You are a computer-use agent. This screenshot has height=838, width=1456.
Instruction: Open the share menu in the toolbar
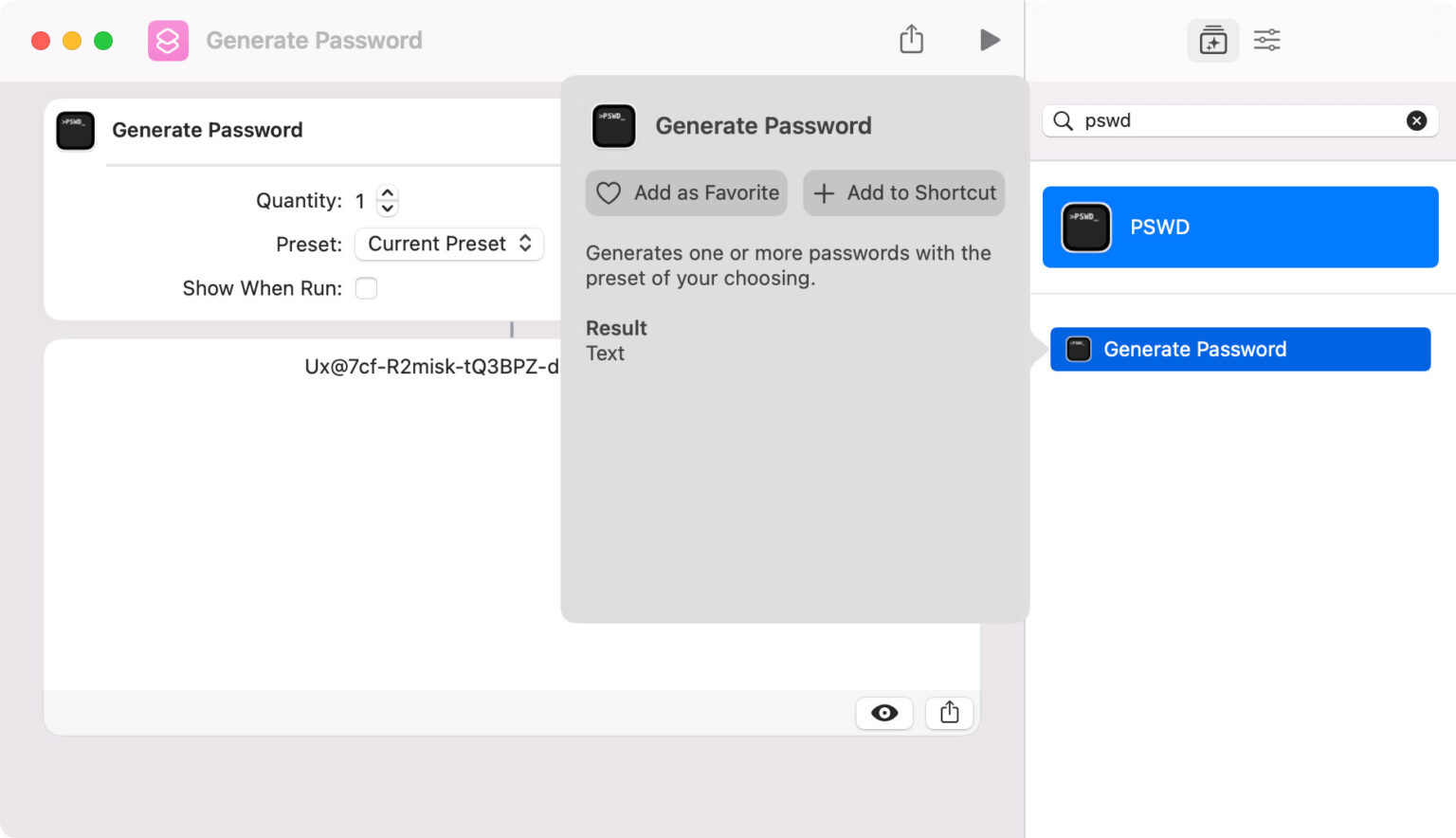tap(911, 39)
